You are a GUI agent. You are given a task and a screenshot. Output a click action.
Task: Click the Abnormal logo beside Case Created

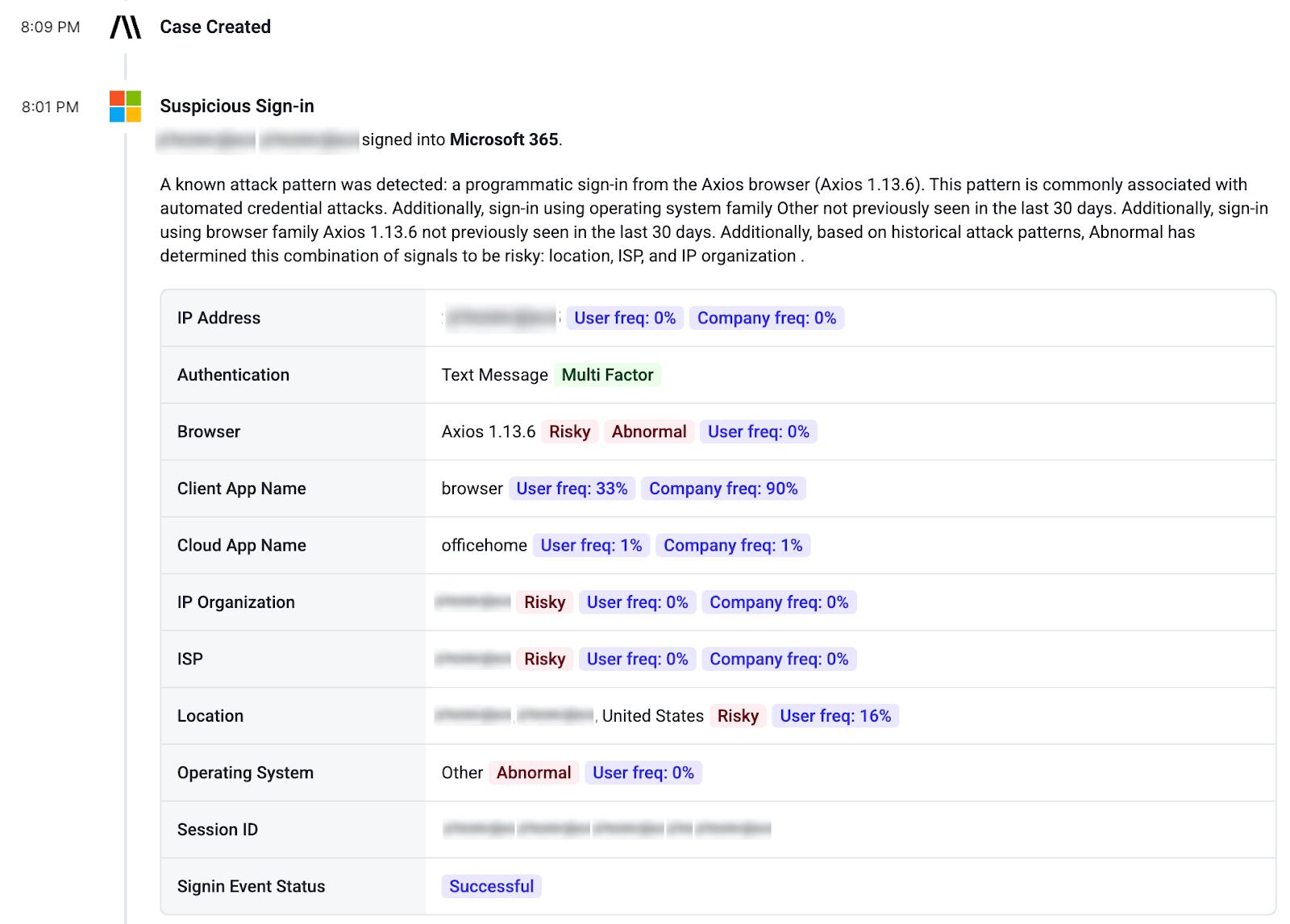point(126,27)
